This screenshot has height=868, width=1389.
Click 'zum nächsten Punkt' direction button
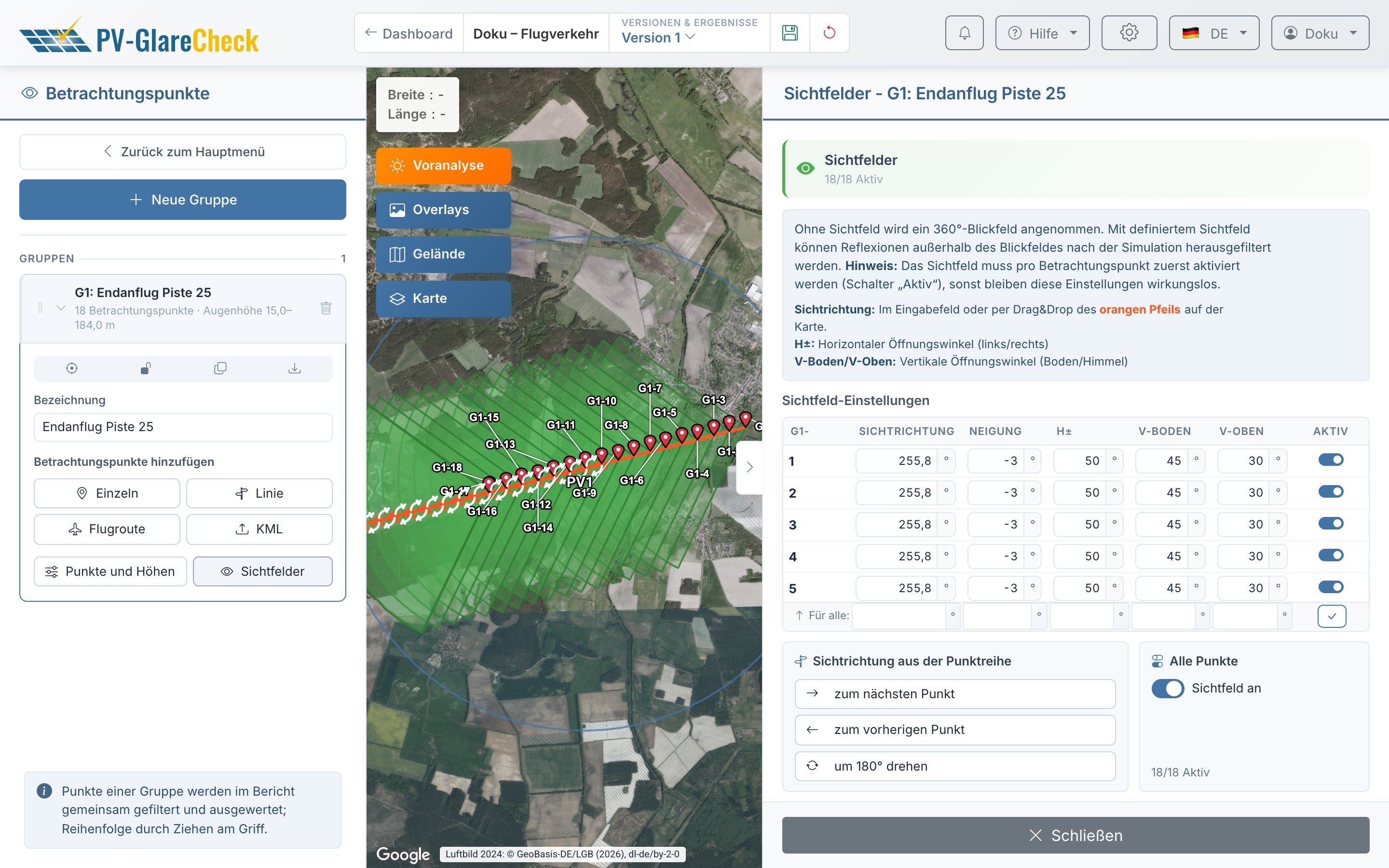955,694
